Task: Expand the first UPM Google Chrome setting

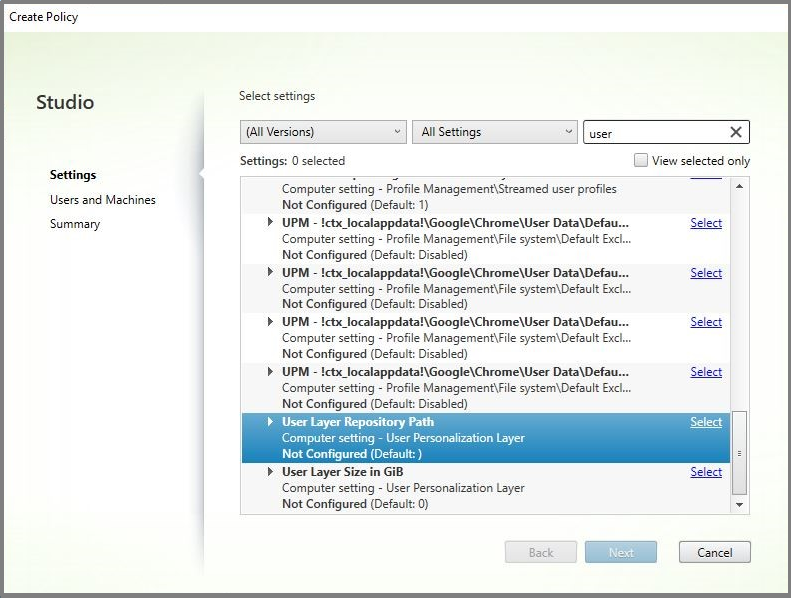Action: point(270,222)
